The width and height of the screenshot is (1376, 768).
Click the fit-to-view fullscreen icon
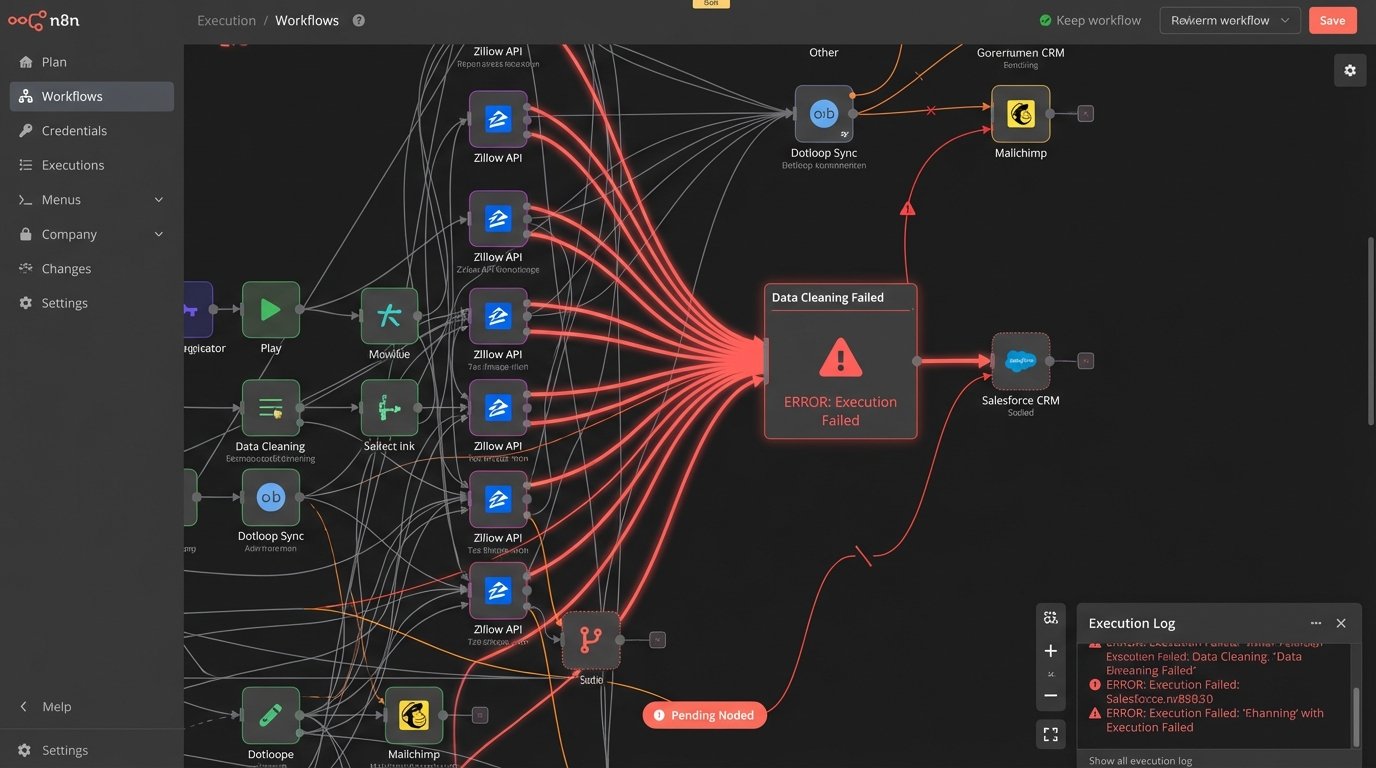pos(1050,735)
